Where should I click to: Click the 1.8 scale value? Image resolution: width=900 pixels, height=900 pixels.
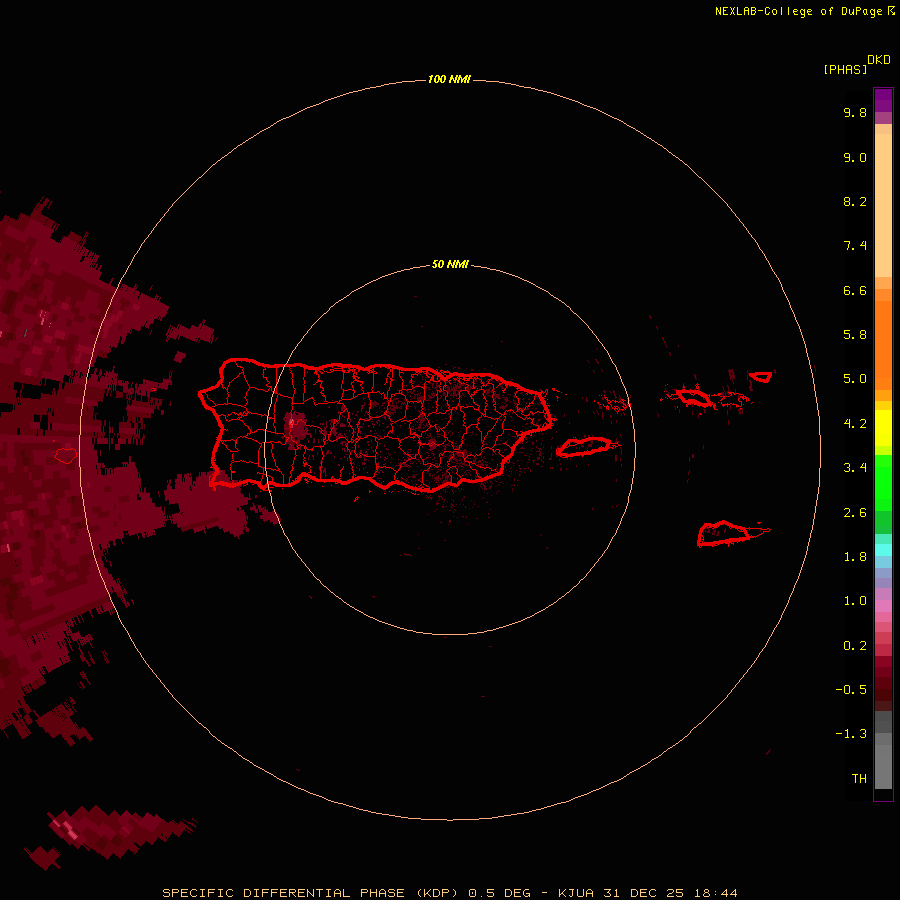coord(855,557)
